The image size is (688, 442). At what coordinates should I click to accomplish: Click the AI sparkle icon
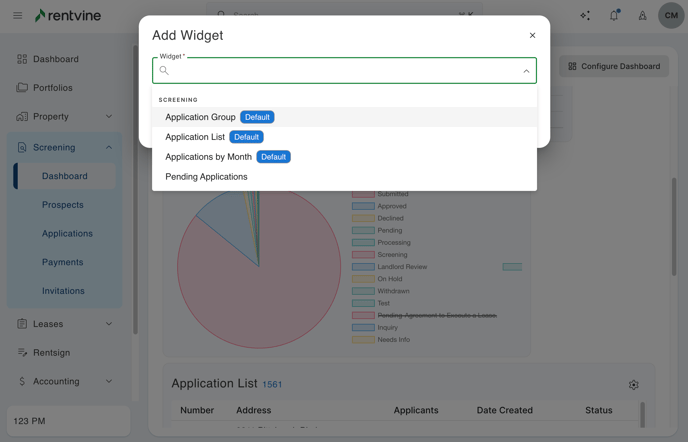coord(586,16)
